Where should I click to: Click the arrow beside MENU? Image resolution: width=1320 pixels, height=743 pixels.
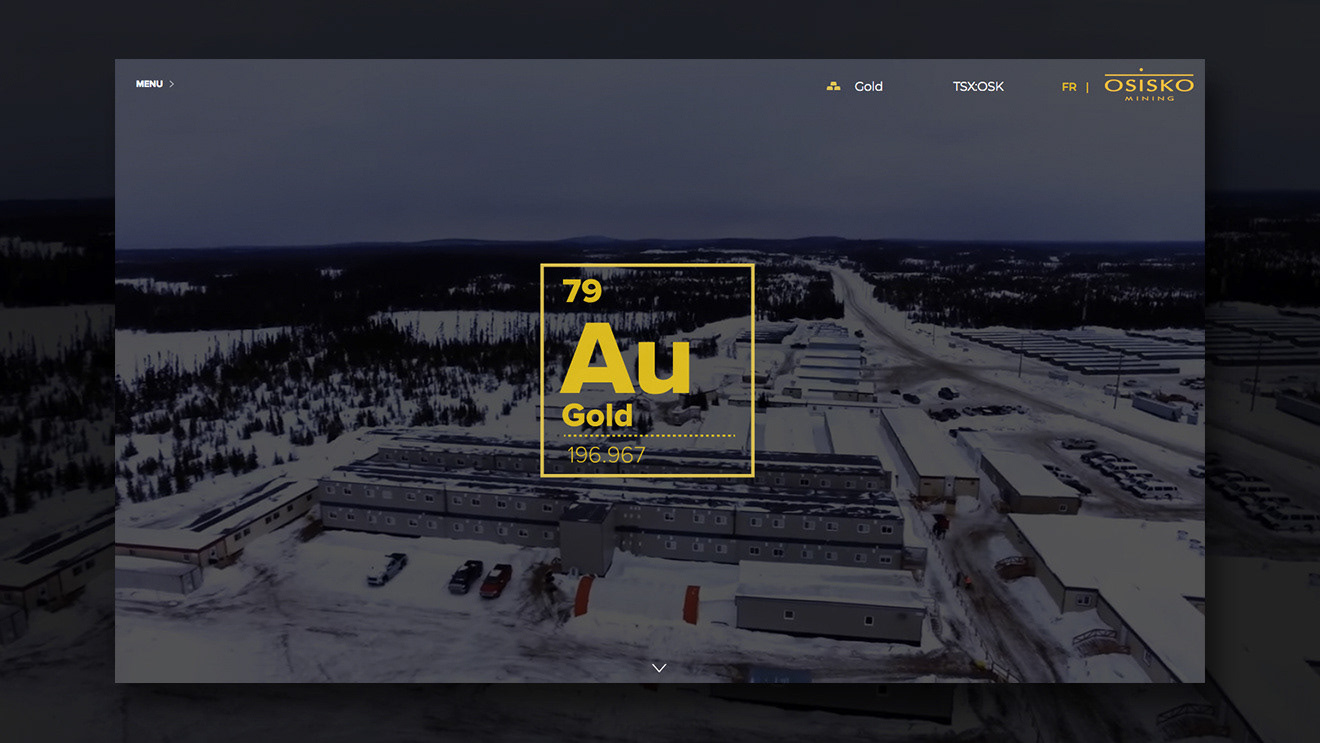point(172,84)
